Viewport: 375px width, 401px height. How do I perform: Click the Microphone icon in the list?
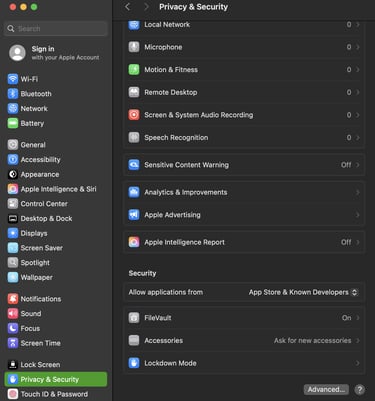[134, 47]
